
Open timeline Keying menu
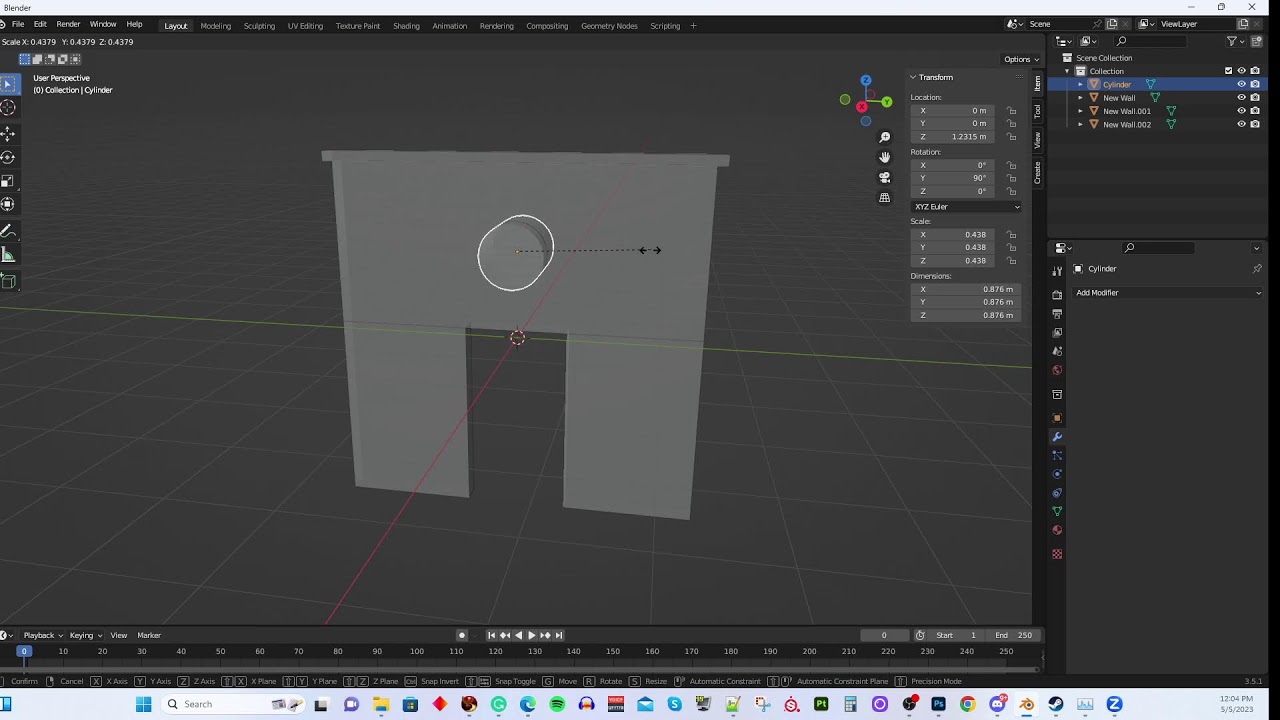click(x=85, y=635)
